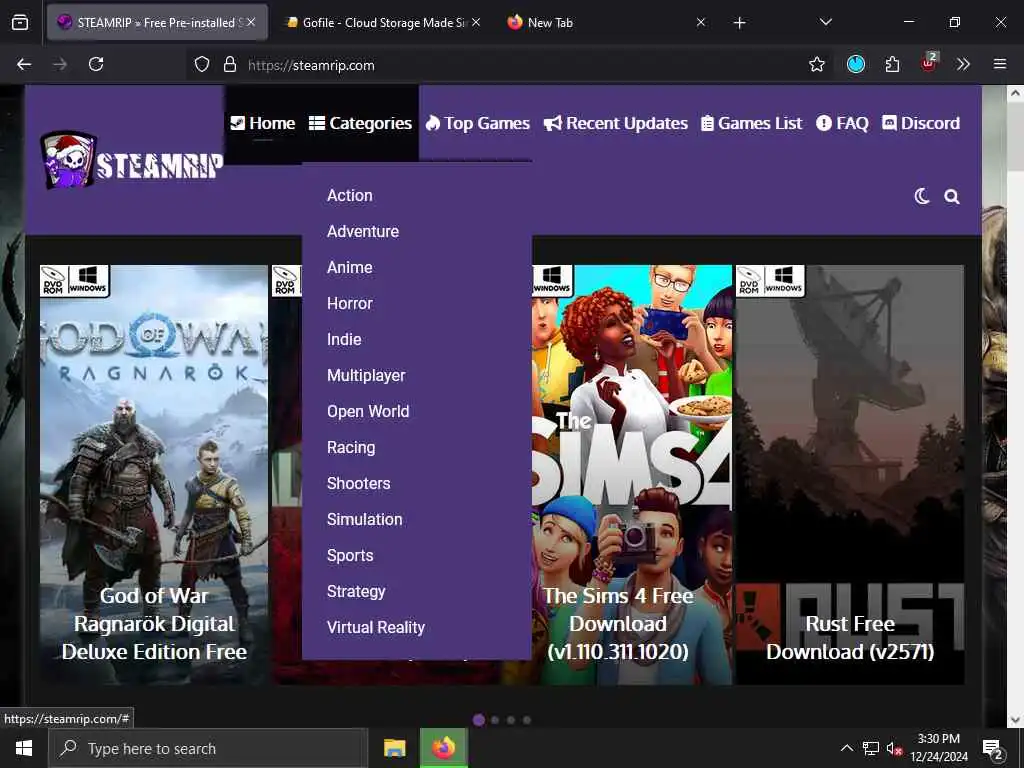
Task: Close the Gofile tab
Action: click(476, 22)
